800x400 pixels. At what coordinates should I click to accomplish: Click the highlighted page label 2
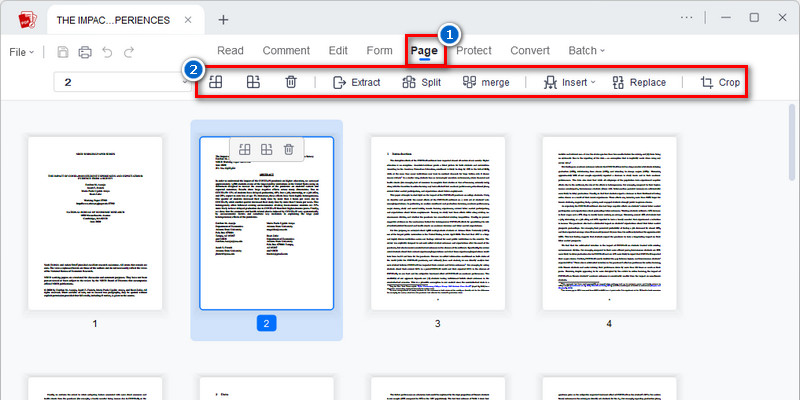266,323
